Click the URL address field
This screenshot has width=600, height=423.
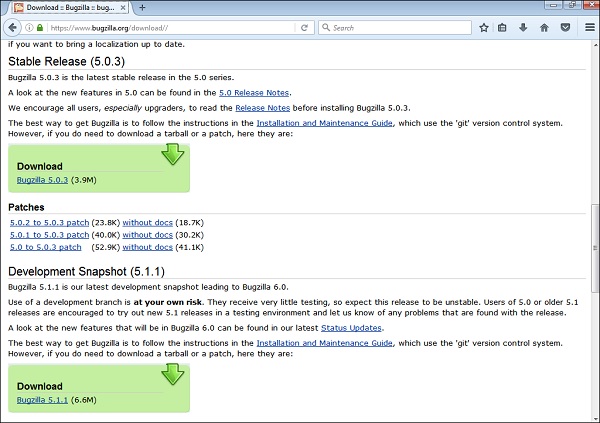tap(172, 28)
